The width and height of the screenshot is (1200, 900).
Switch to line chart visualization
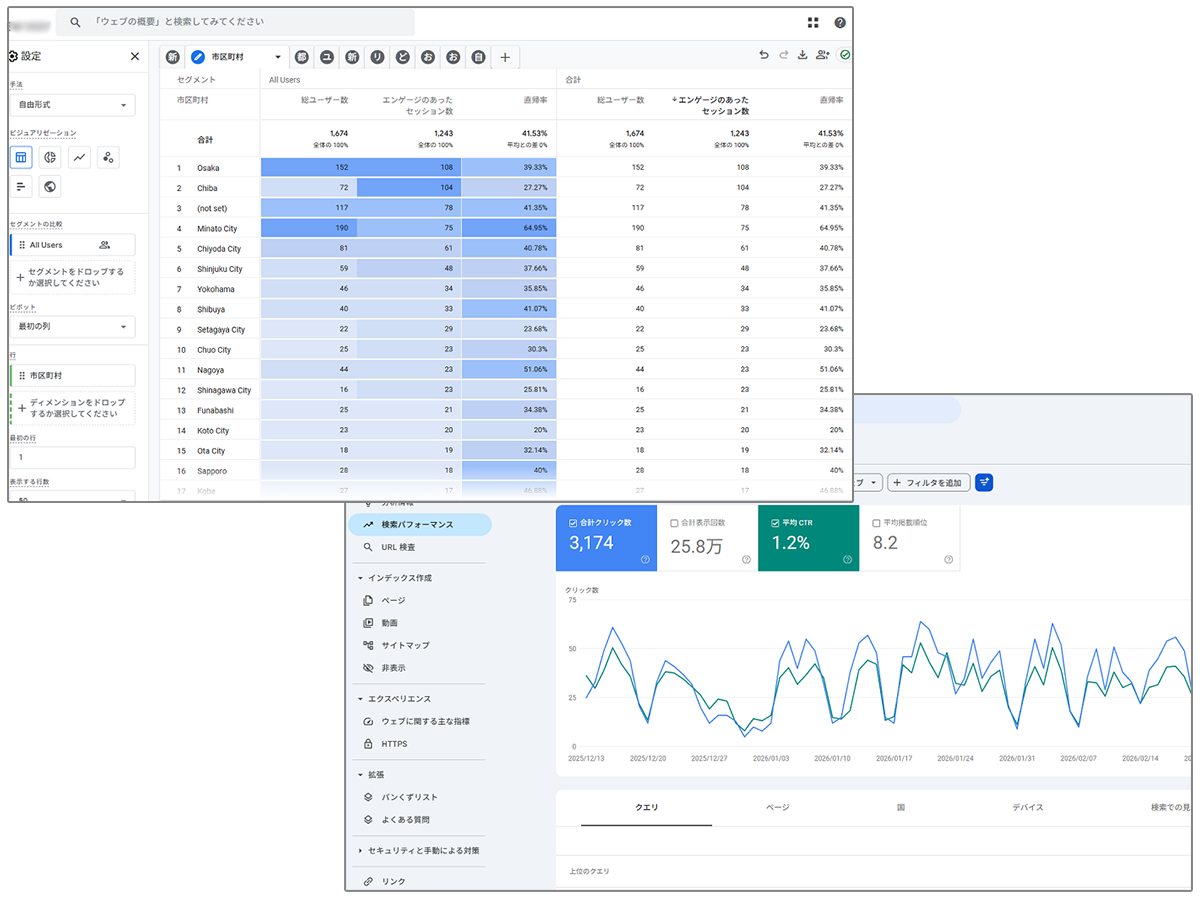pos(79,157)
